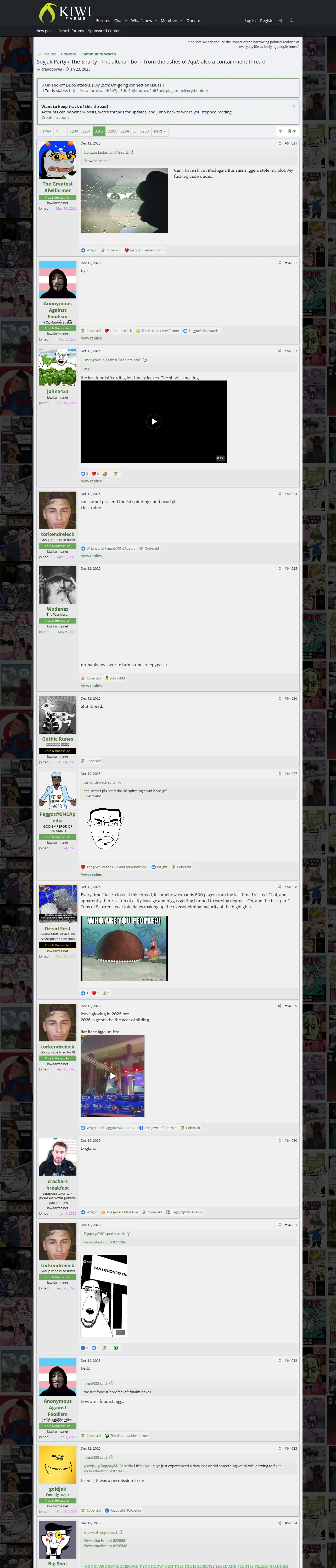The height and width of the screenshot is (1568, 336).
Task: Open the Tor onion address link
Action: (138, 91)
